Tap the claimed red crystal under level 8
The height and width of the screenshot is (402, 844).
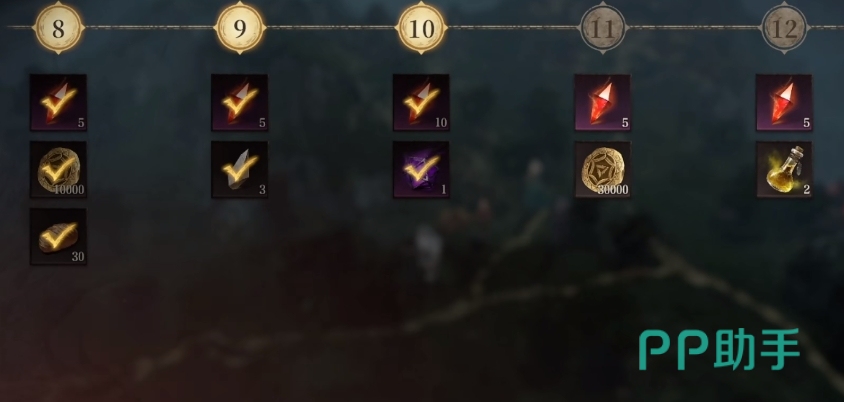58,103
